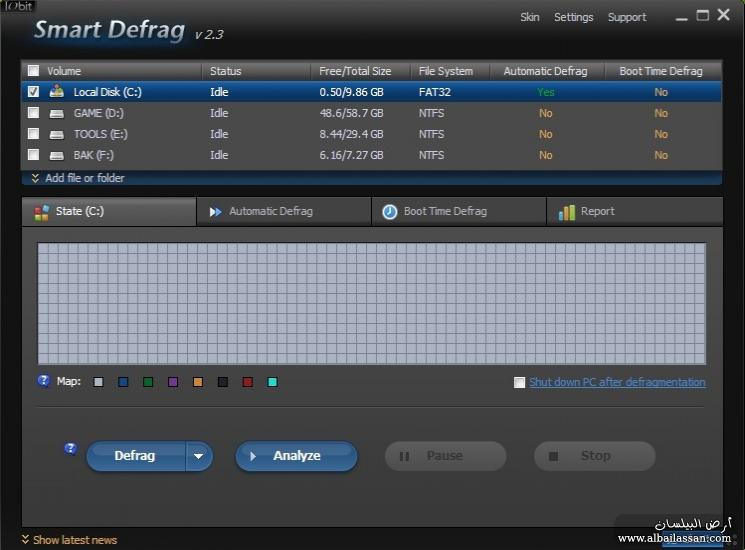Click the Volume column header

[64, 71]
